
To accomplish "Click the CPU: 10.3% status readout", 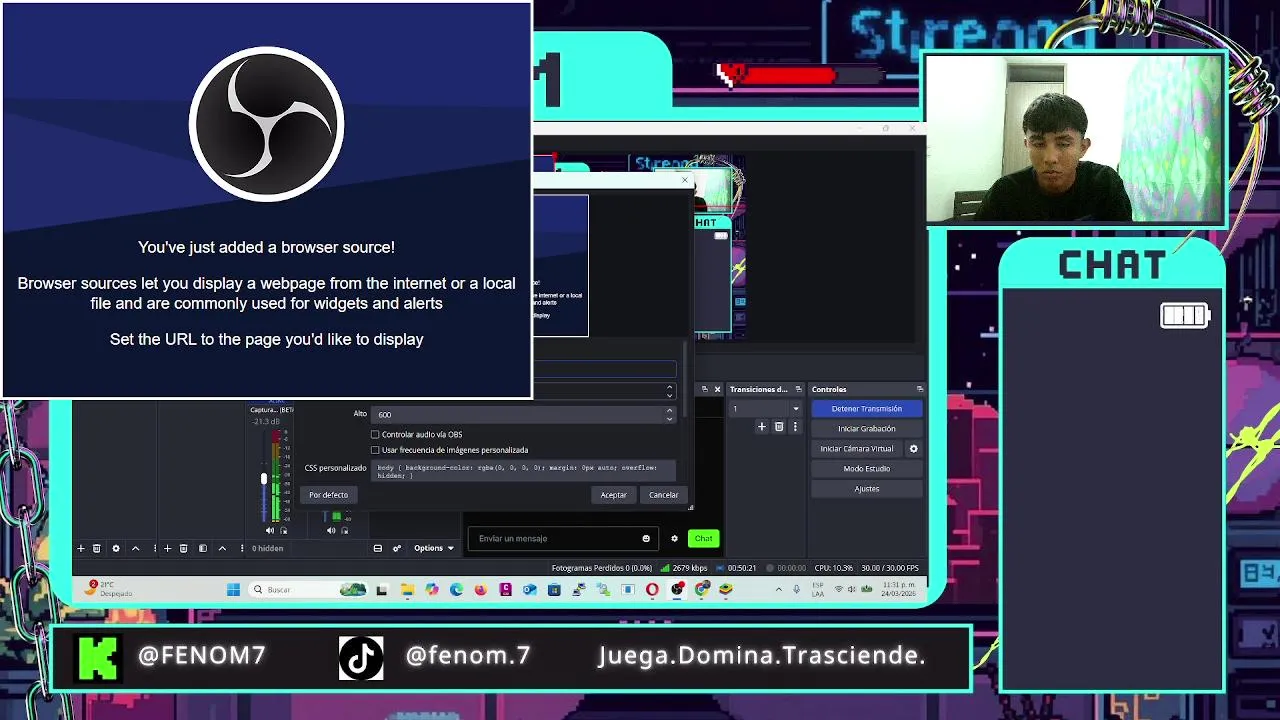I will (834, 568).
